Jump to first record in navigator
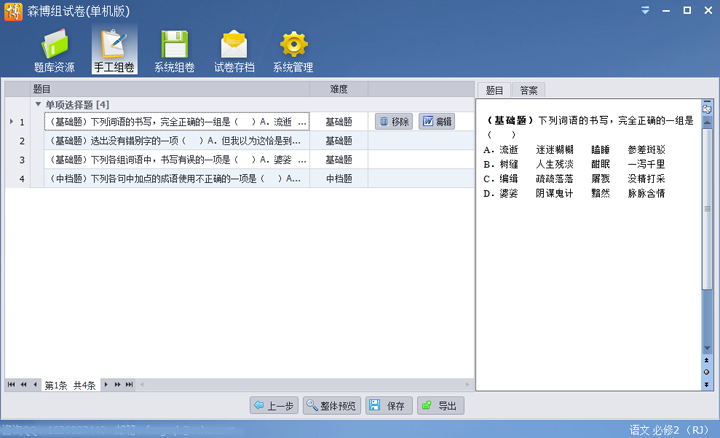The height and width of the screenshot is (438, 720). coord(12,384)
